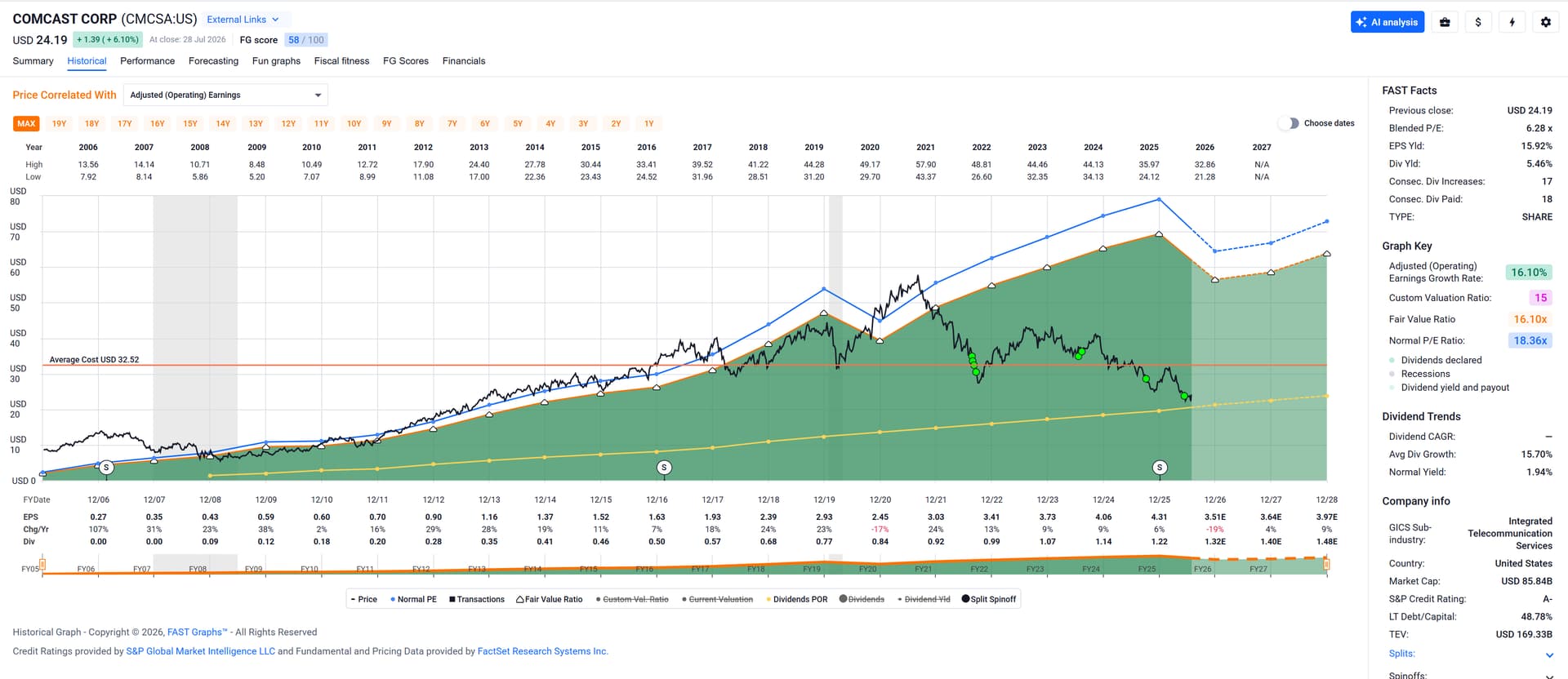Image resolution: width=1568 pixels, height=679 pixels.
Task: Toggle the Choose dates switch
Action: pos(1288,123)
